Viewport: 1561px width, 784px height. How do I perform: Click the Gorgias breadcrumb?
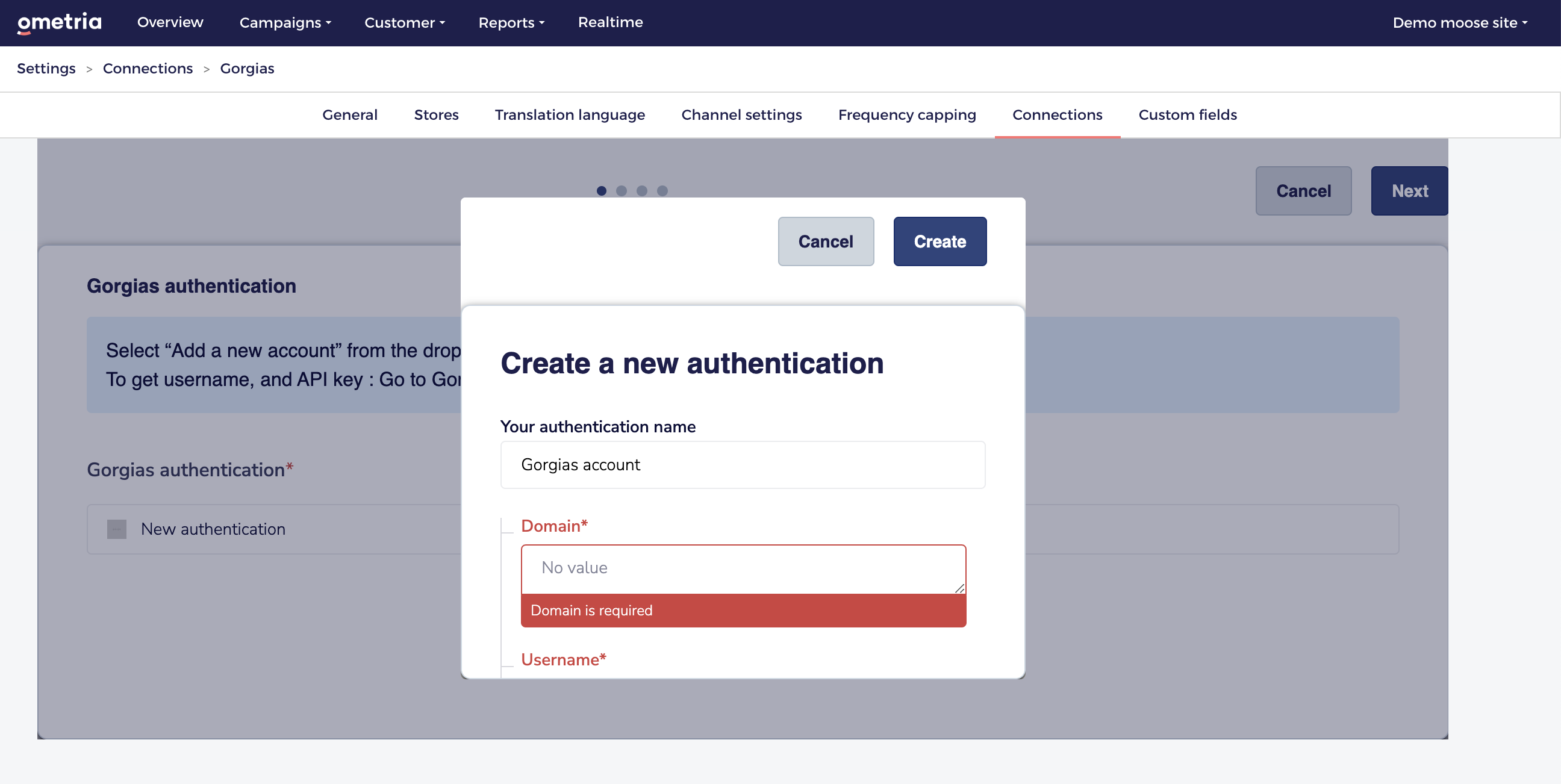[x=248, y=69]
